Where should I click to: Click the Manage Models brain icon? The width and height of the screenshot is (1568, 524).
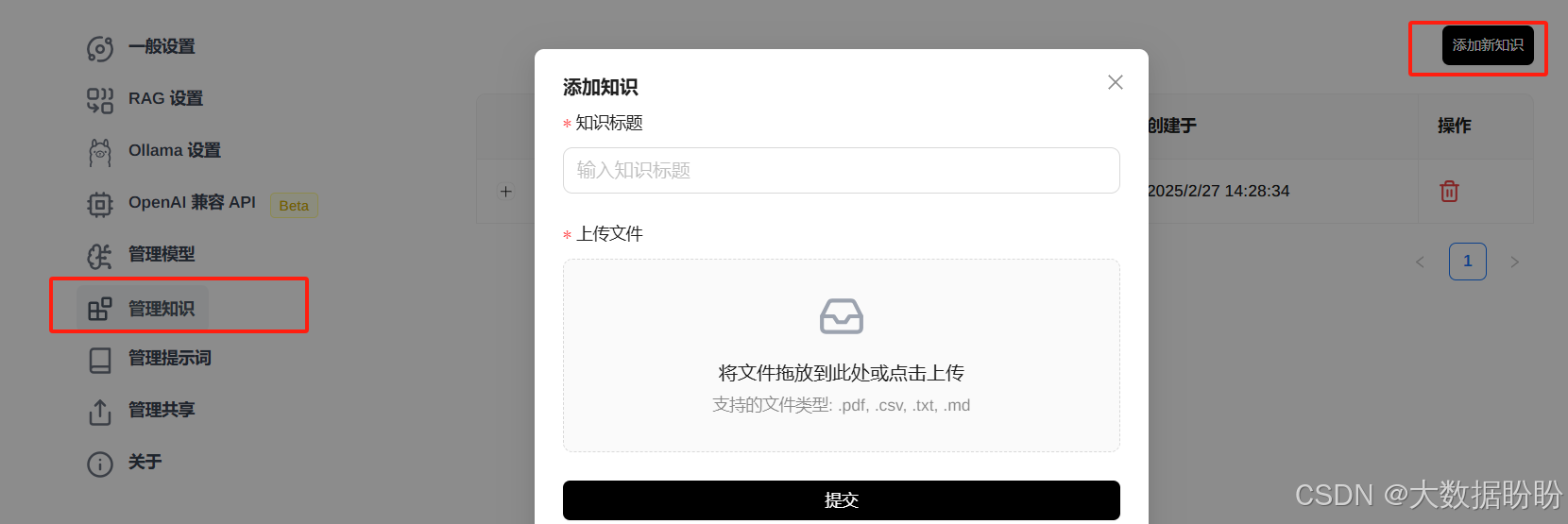pyautogui.click(x=100, y=256)
